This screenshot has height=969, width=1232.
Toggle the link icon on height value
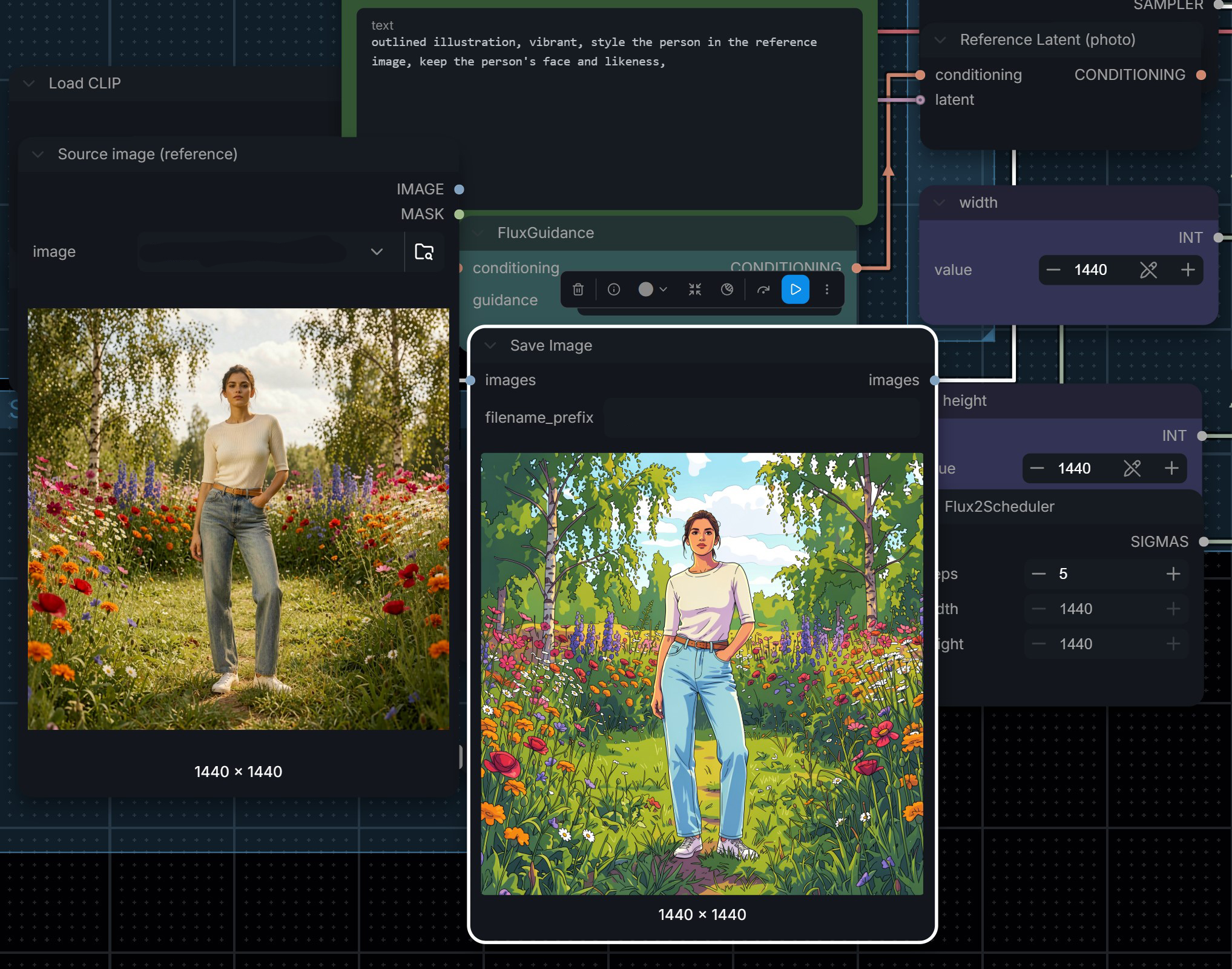[x=1132, y=468]
